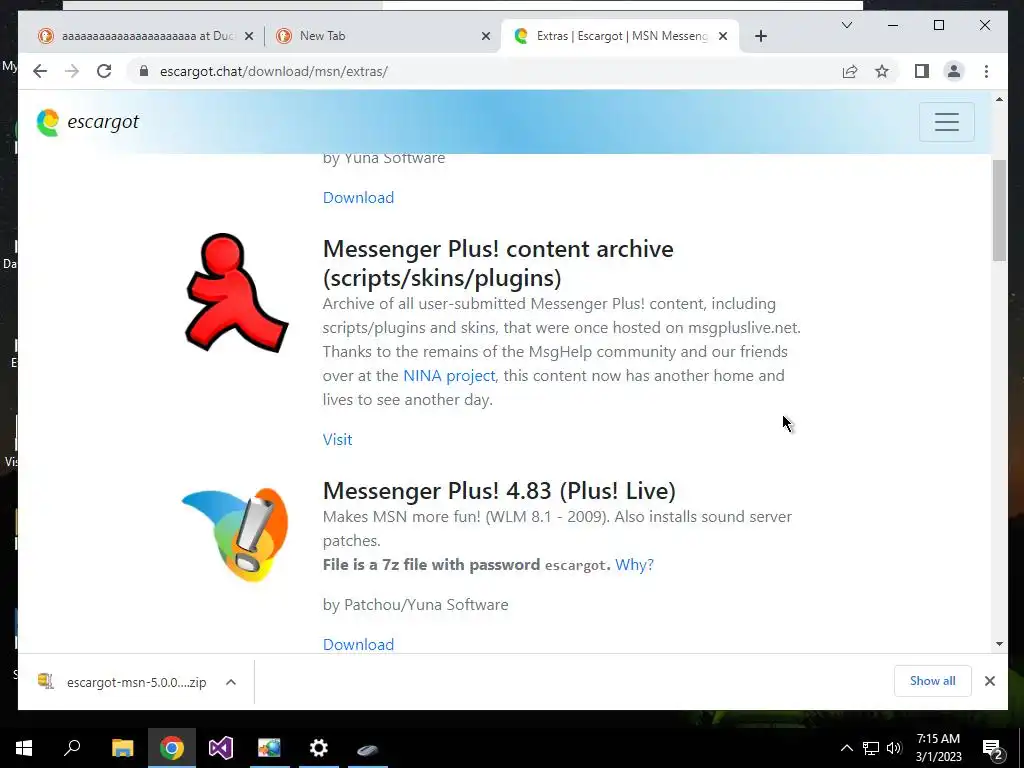
Task: Bookmark this tab with star icon
Action: pos(882,71)
